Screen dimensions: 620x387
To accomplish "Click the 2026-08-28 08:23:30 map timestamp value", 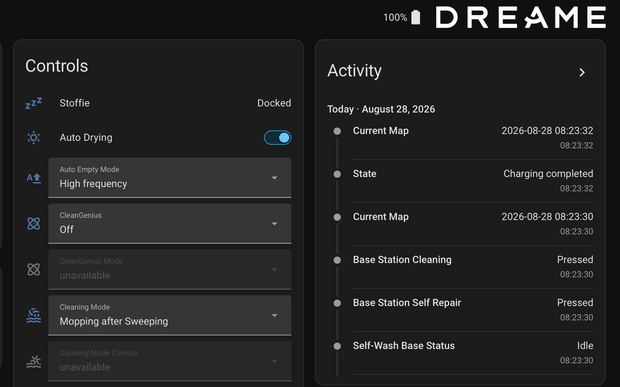I will pos(547,217).
